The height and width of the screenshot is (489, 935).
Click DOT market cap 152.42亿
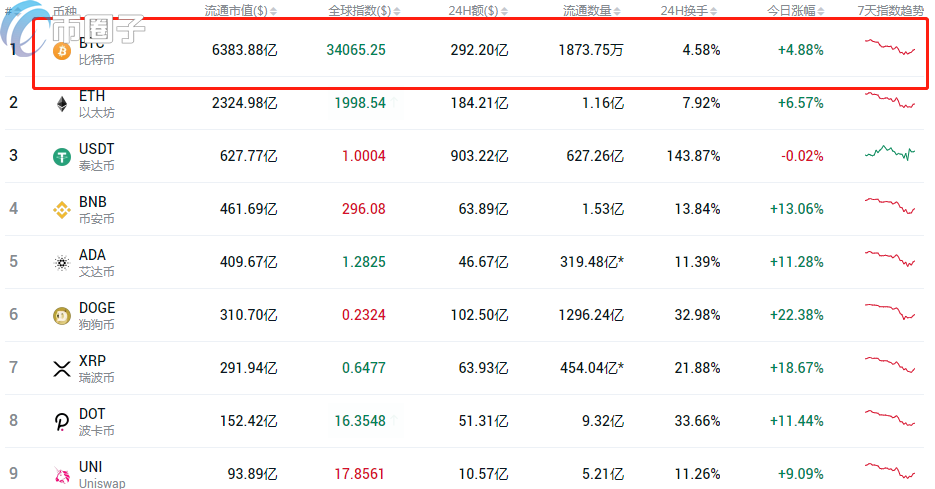point(249,421)
